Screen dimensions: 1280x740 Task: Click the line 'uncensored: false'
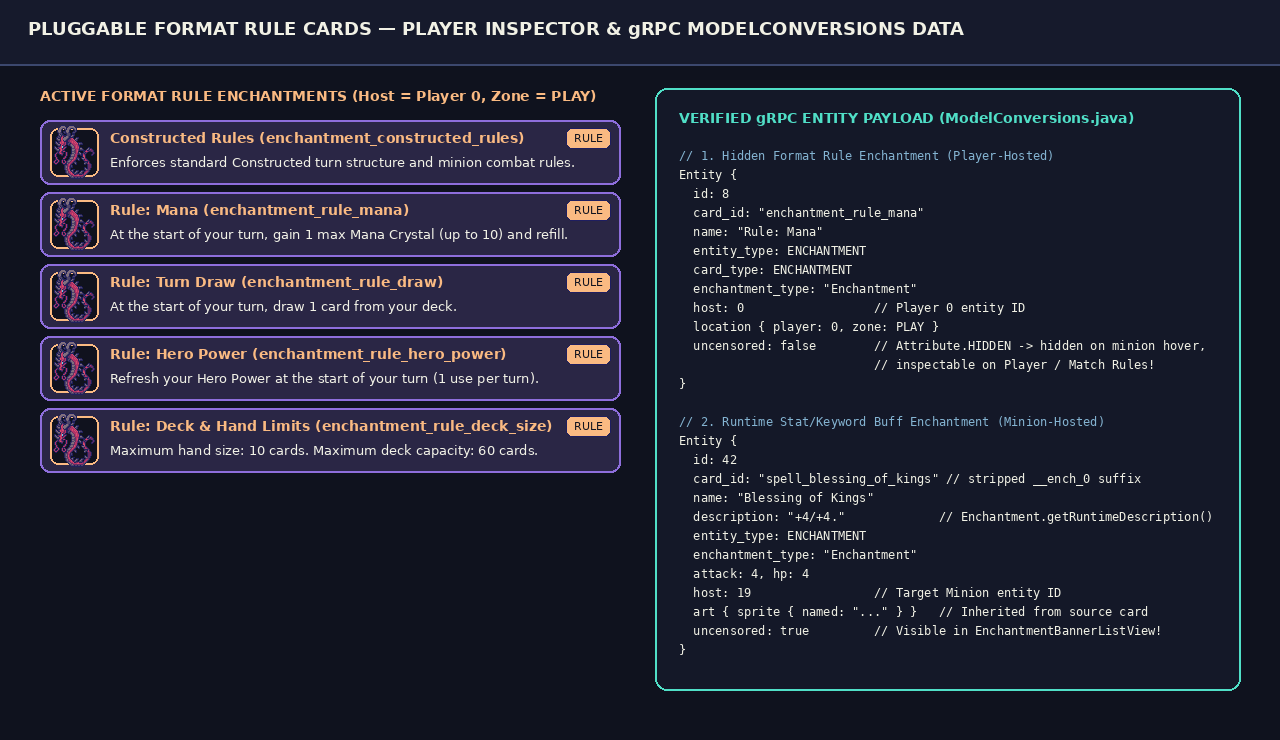click(754, 346)
